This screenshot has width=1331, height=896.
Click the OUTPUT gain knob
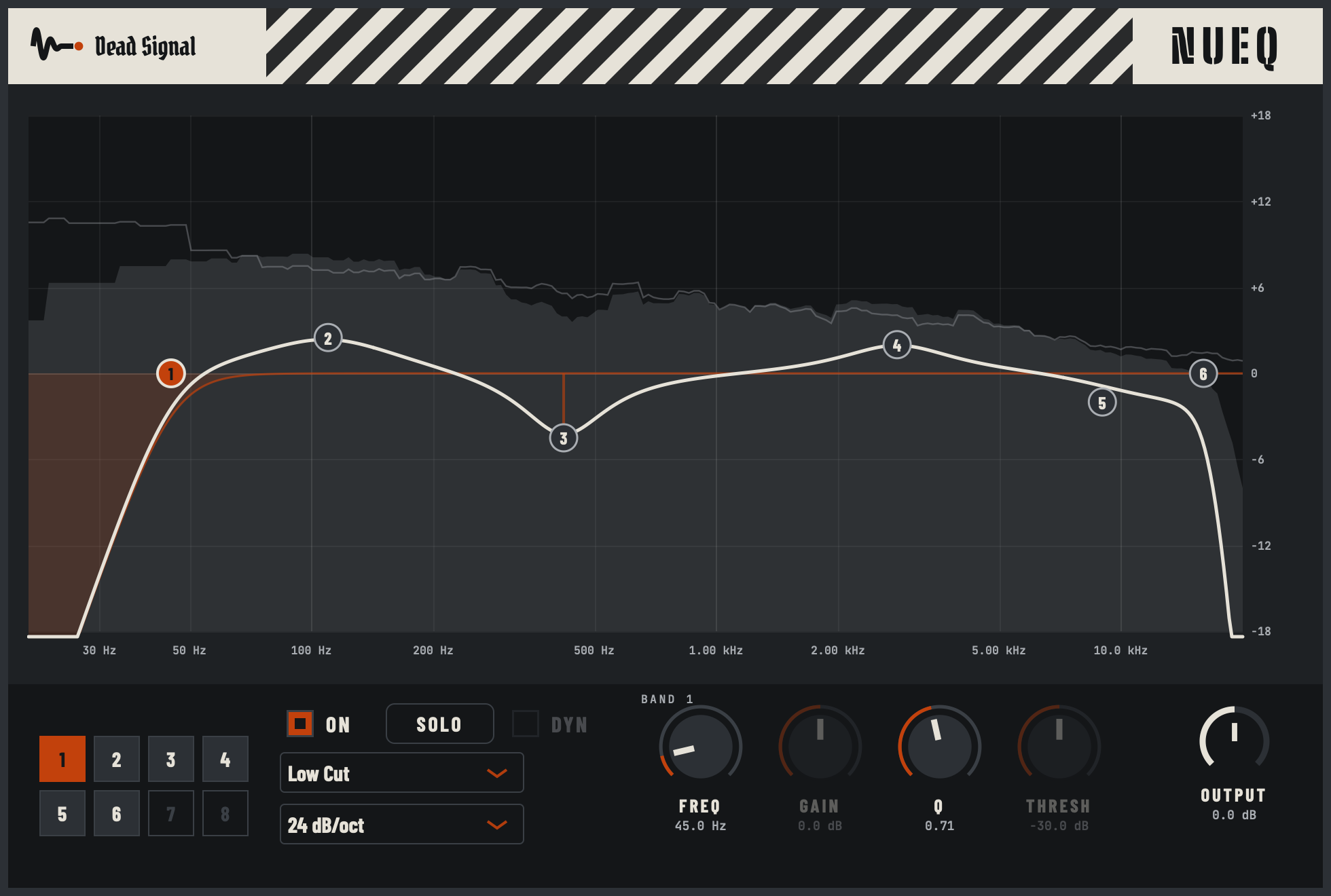(1235, 741)
